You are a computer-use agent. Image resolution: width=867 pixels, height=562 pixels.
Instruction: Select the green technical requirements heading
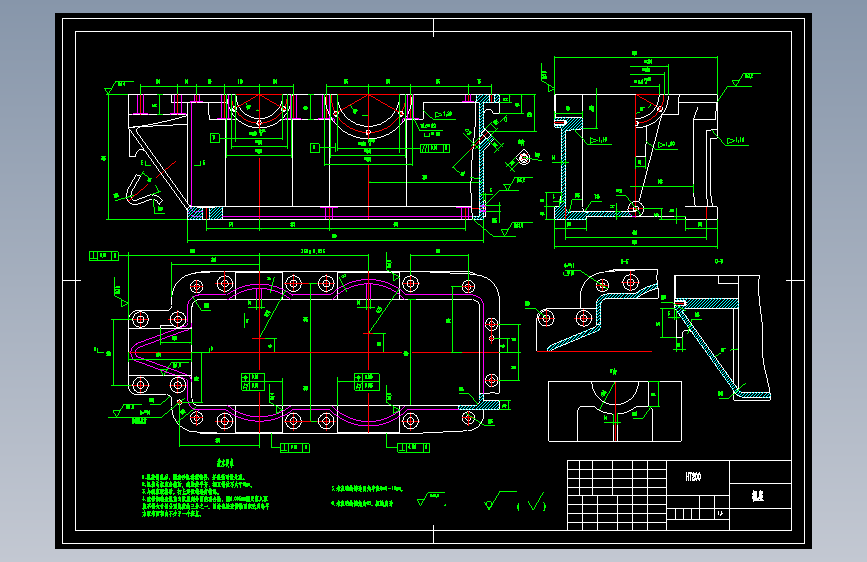(x=224, y=462)
